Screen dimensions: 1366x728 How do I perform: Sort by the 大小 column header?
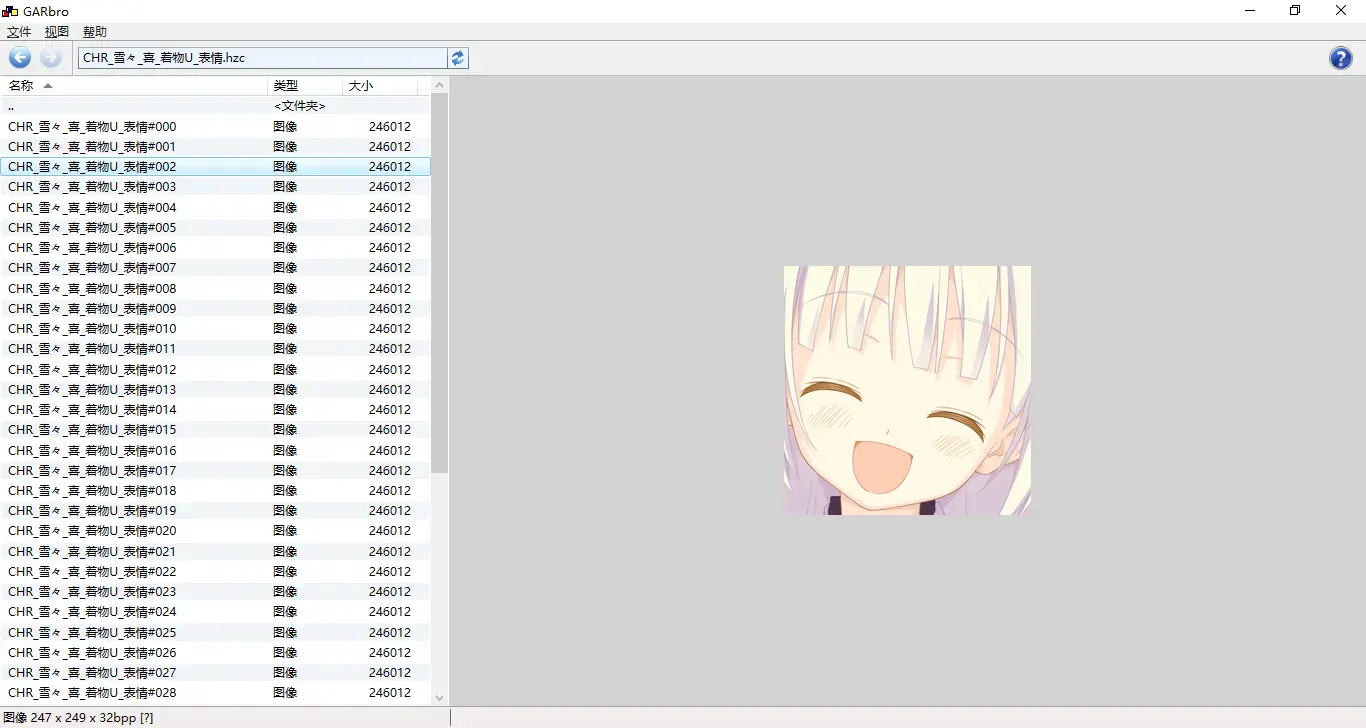click(x=380, y=86)
